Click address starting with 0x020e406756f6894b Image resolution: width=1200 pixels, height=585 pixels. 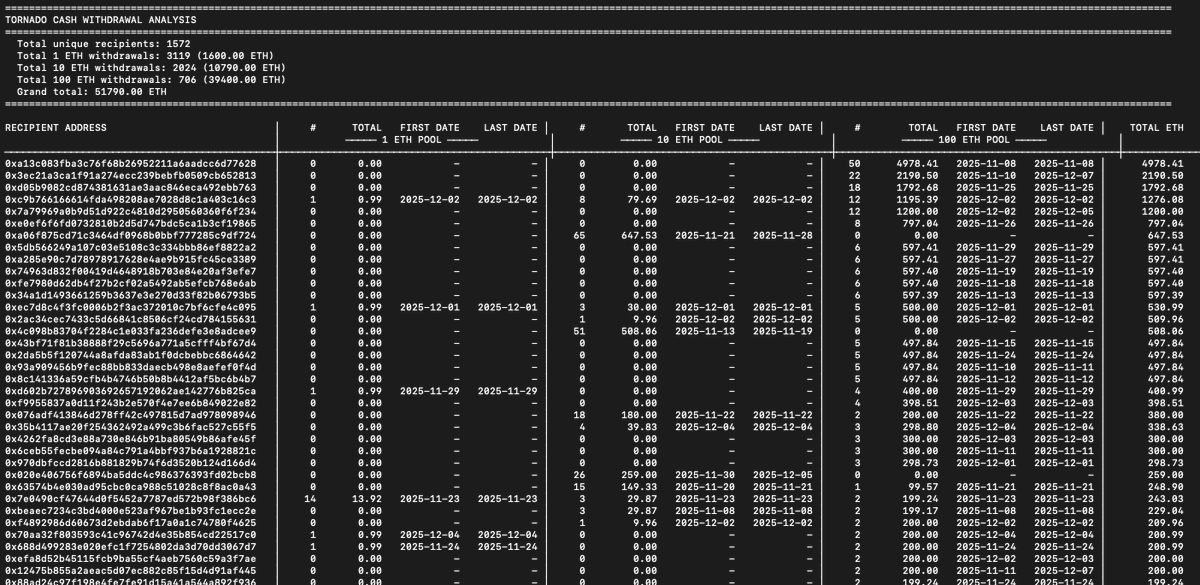[131, 476]
